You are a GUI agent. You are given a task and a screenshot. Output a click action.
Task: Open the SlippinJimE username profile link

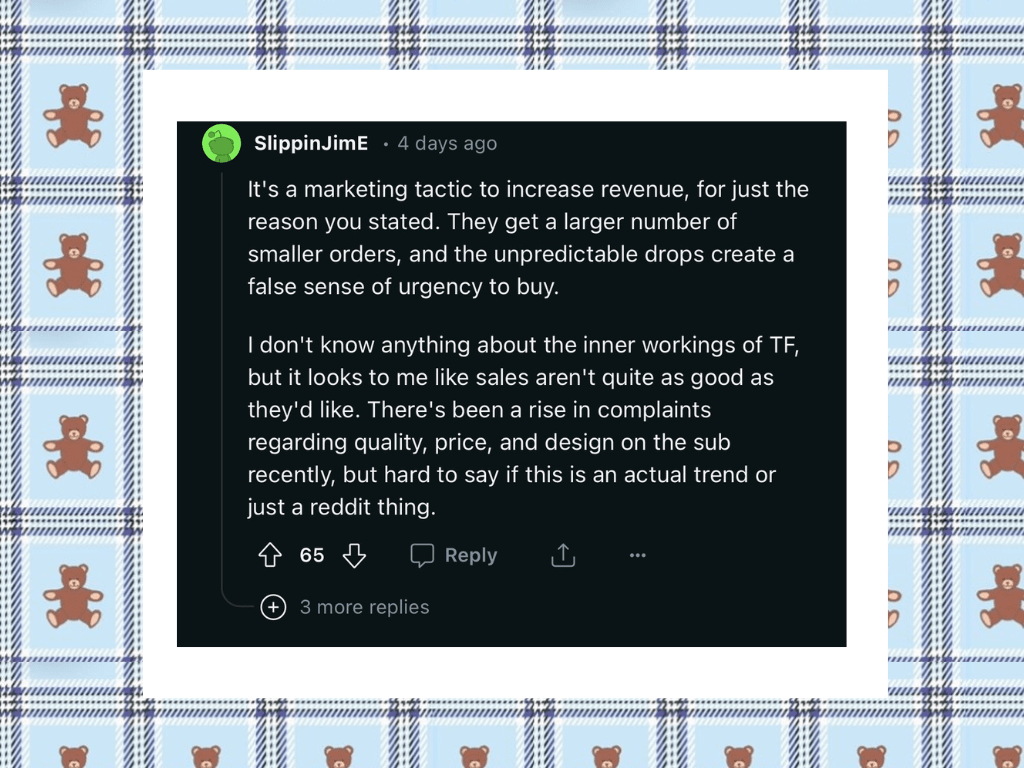point(311,143)
